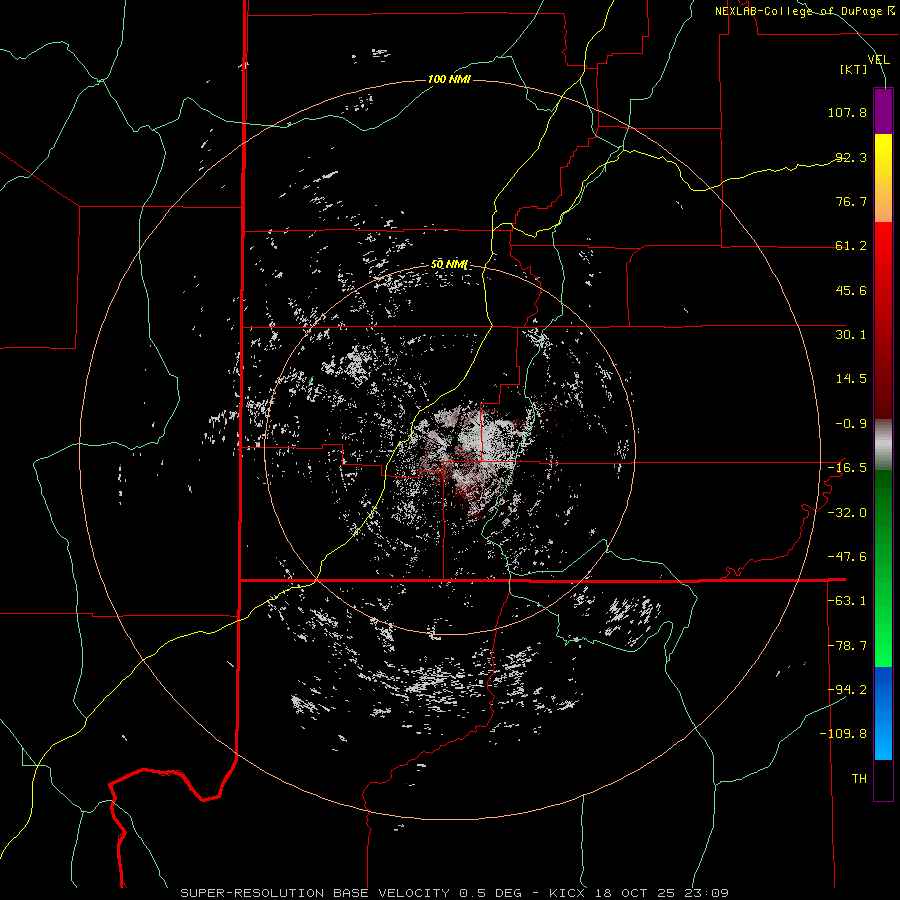Click the gray segment of the velocity color bar

[883, 444]
